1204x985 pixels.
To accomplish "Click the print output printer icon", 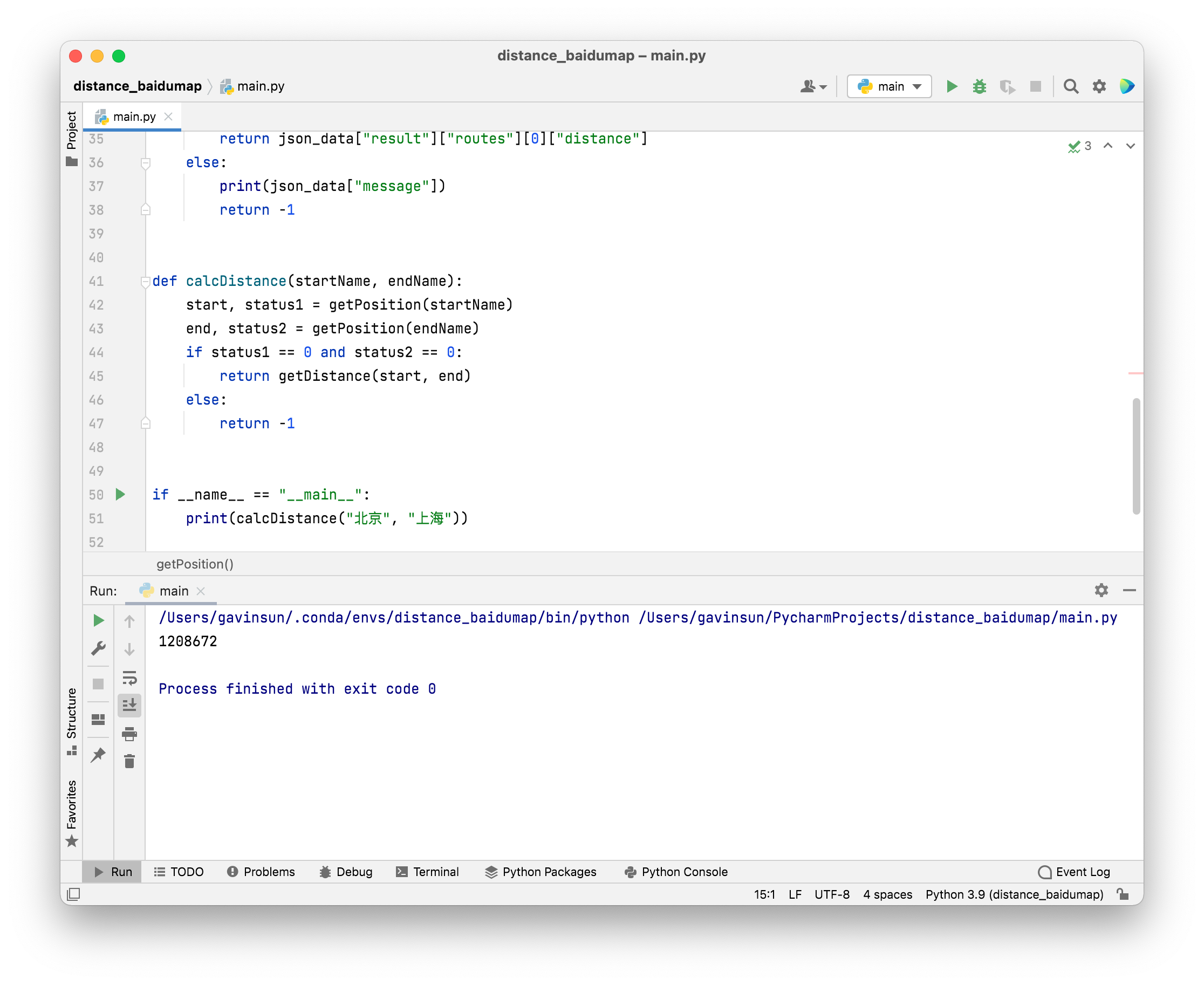I will (129, 734).
